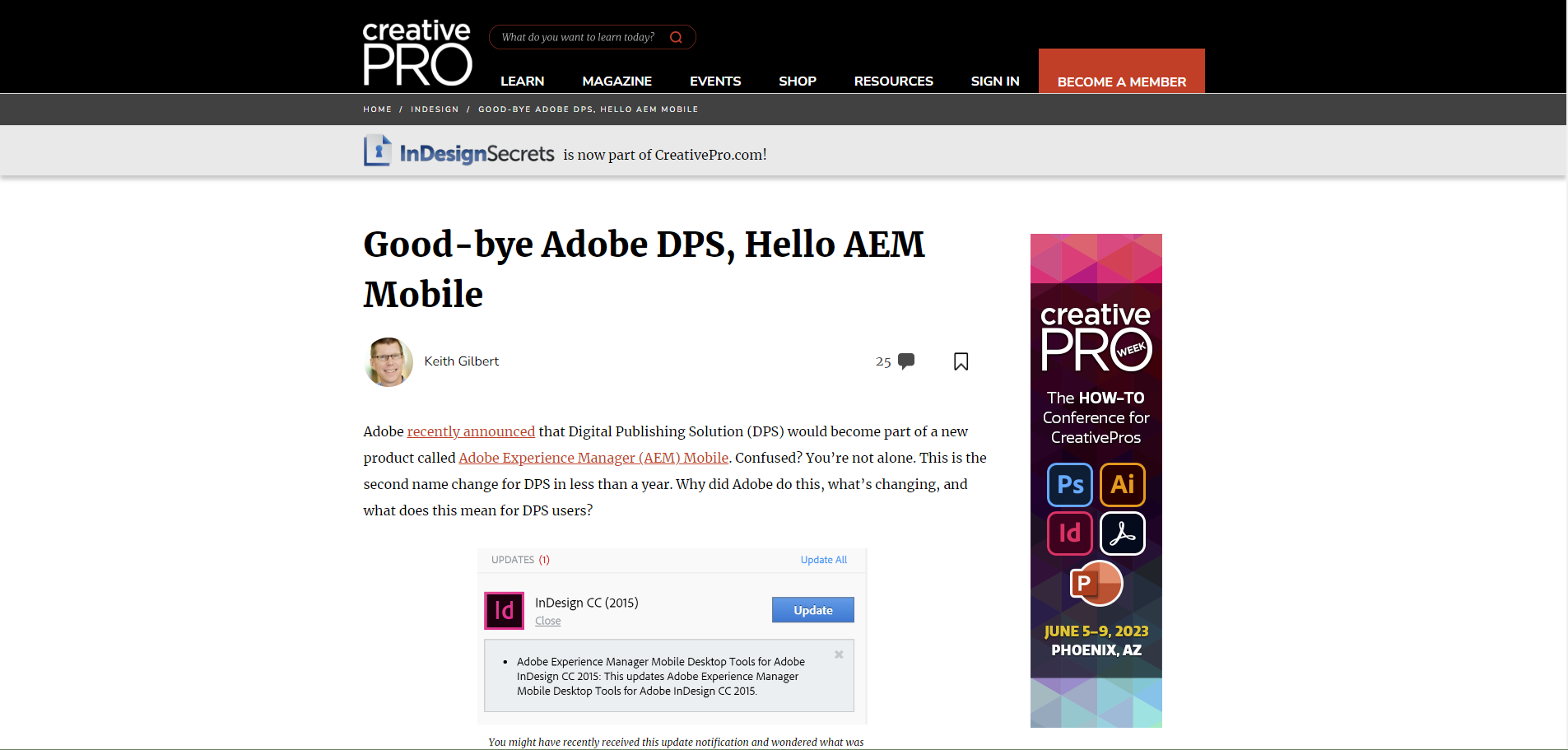Click Keith Gilbert's author photo
1568x750 pixels.
(x=389, y=361)
